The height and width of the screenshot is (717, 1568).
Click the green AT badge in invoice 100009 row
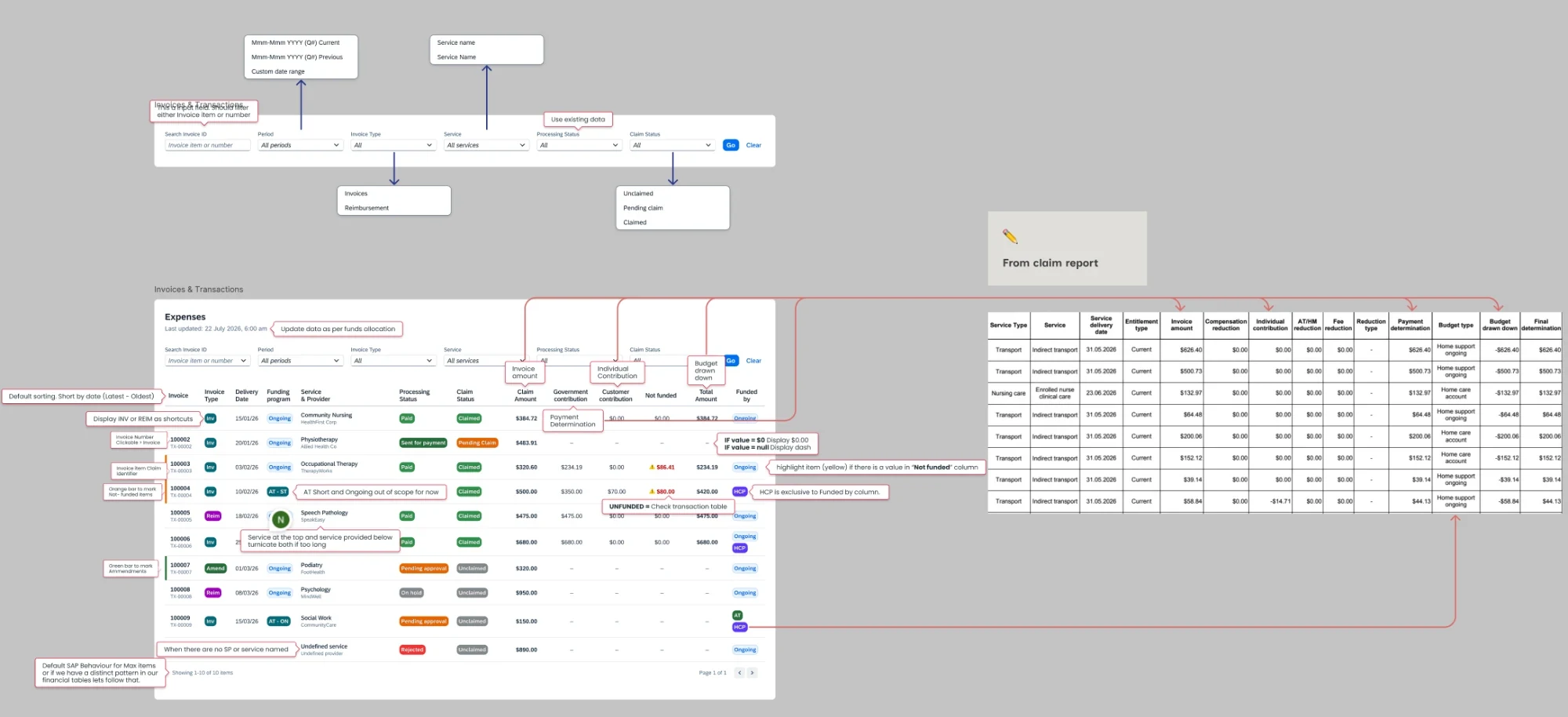click(737, 615)
